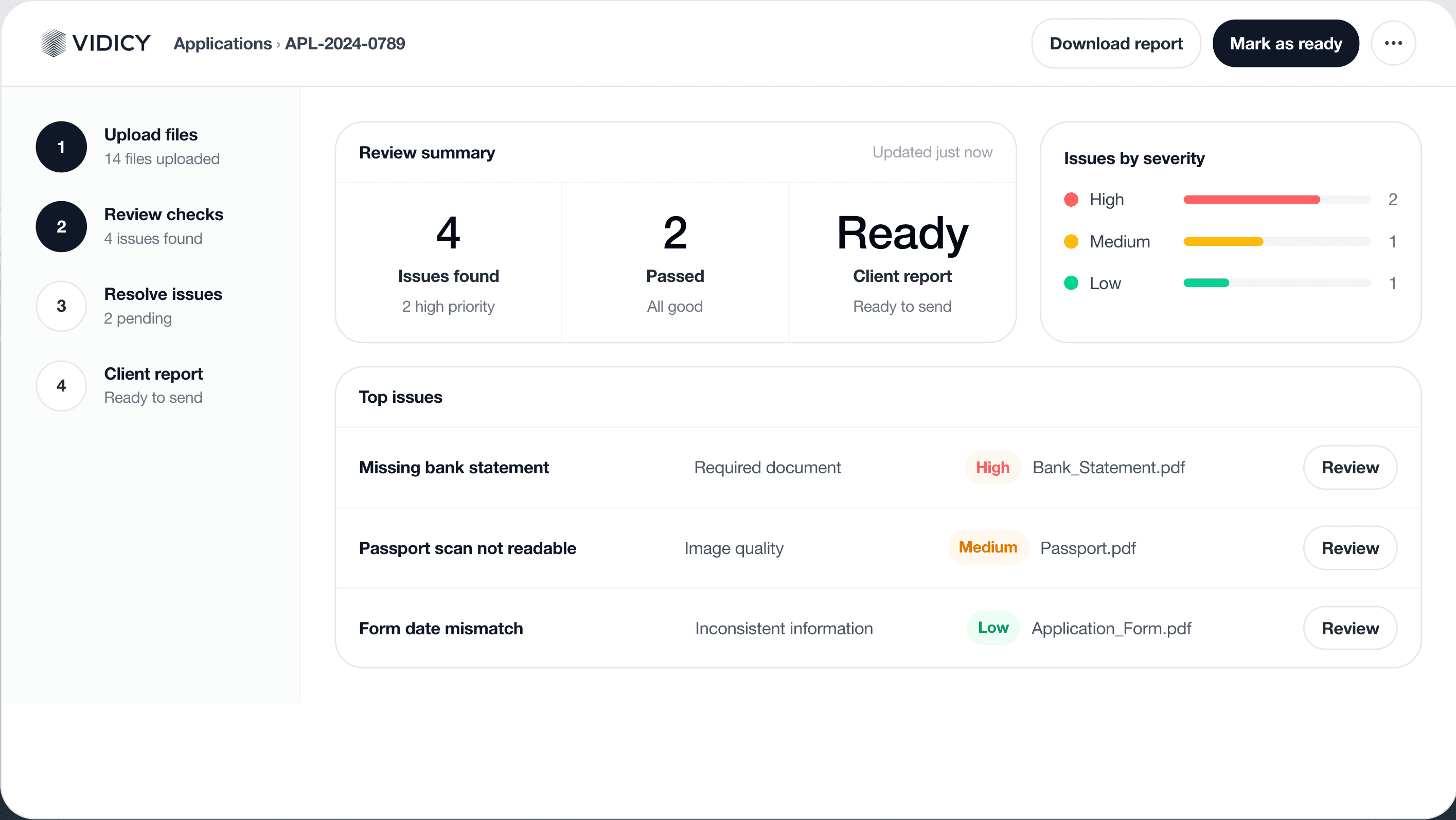Click the Medium severity progress bar
The image size is (1456, 820).
[1277, 242]
